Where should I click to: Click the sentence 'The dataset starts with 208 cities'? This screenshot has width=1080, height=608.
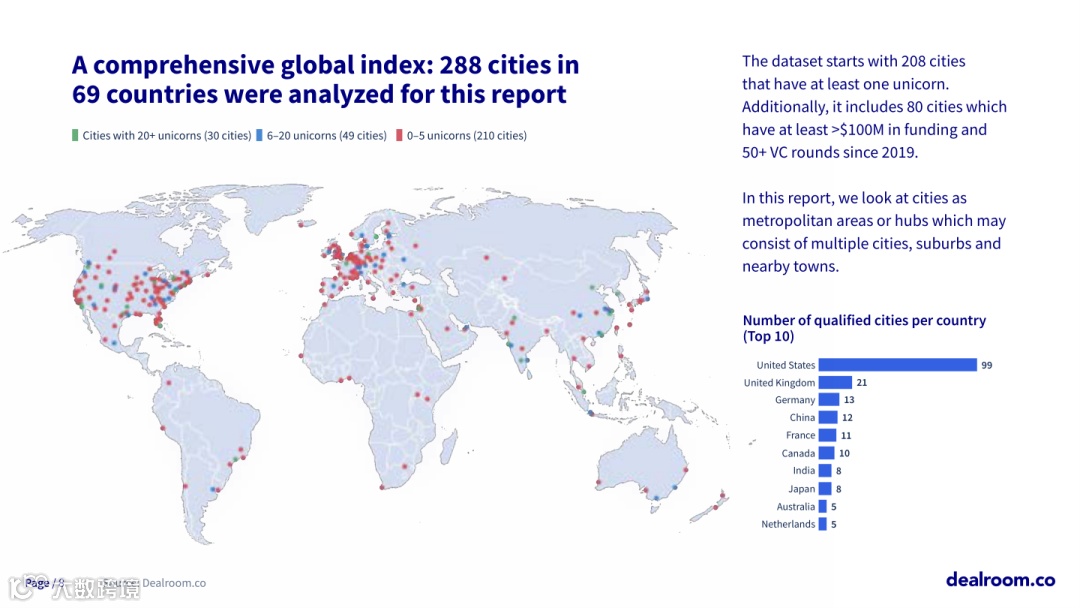coord(853,61)
